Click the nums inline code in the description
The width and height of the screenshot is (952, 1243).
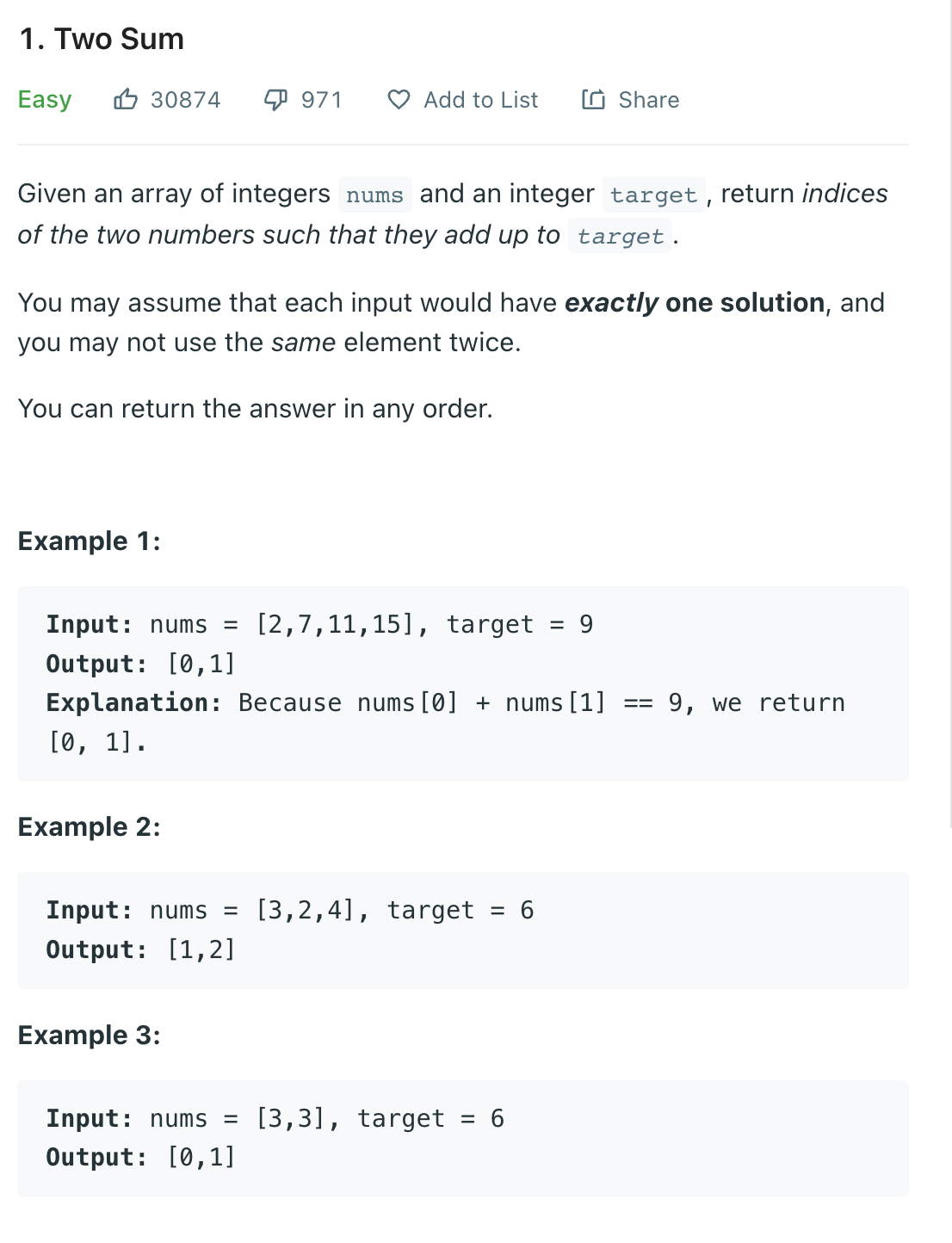(x=374, y=195)
